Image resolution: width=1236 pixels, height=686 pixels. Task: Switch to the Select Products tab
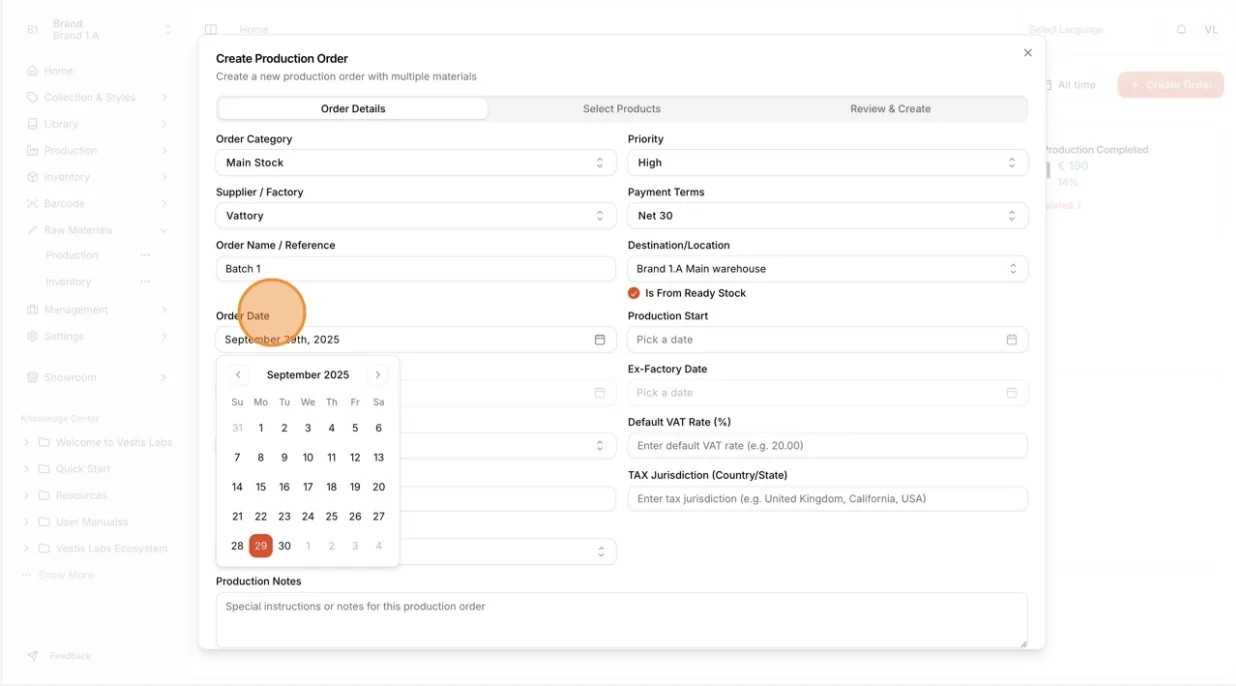[622, 109]
